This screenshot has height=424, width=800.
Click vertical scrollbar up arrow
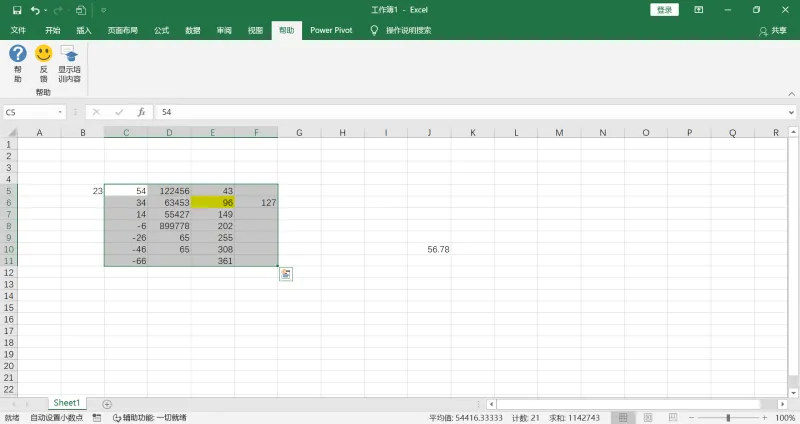[793, 132]
